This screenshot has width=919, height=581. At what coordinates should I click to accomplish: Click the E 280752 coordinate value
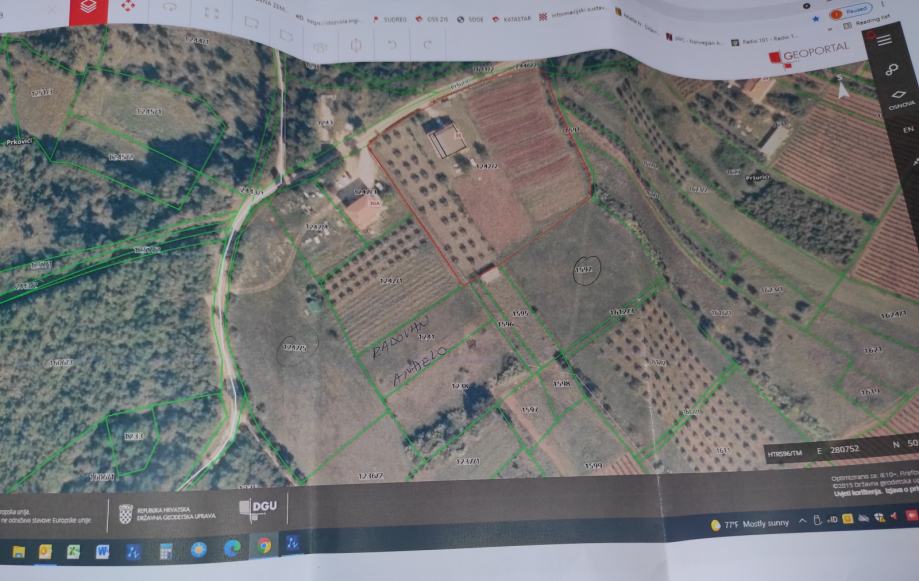click(838, 450)
